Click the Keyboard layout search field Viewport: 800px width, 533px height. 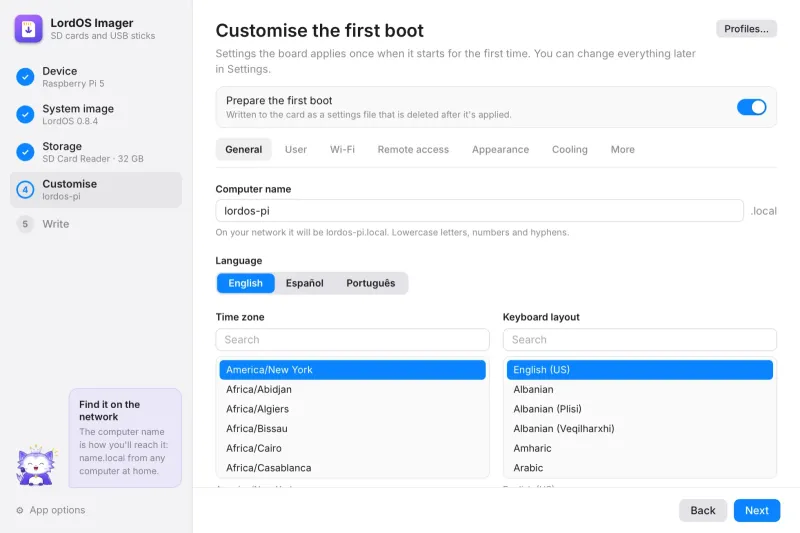[640, 340]
